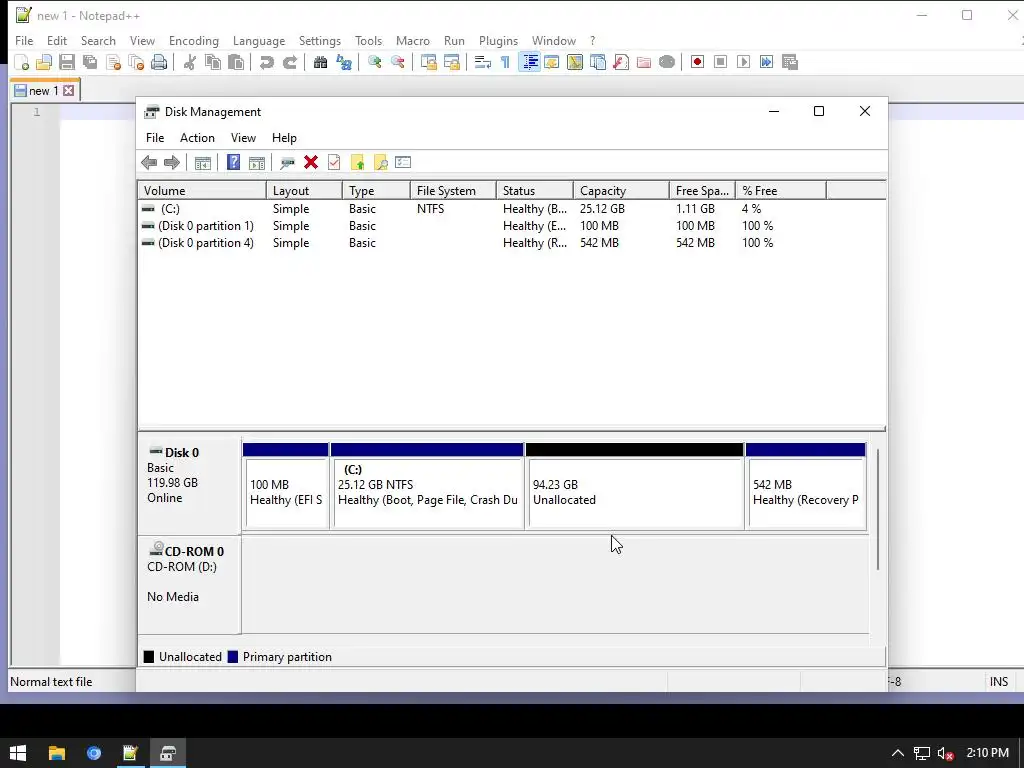Play back recorded macro in Notepad++
Image resolution: width=1024 pixels, height=768 pixels.
point(743,62)
